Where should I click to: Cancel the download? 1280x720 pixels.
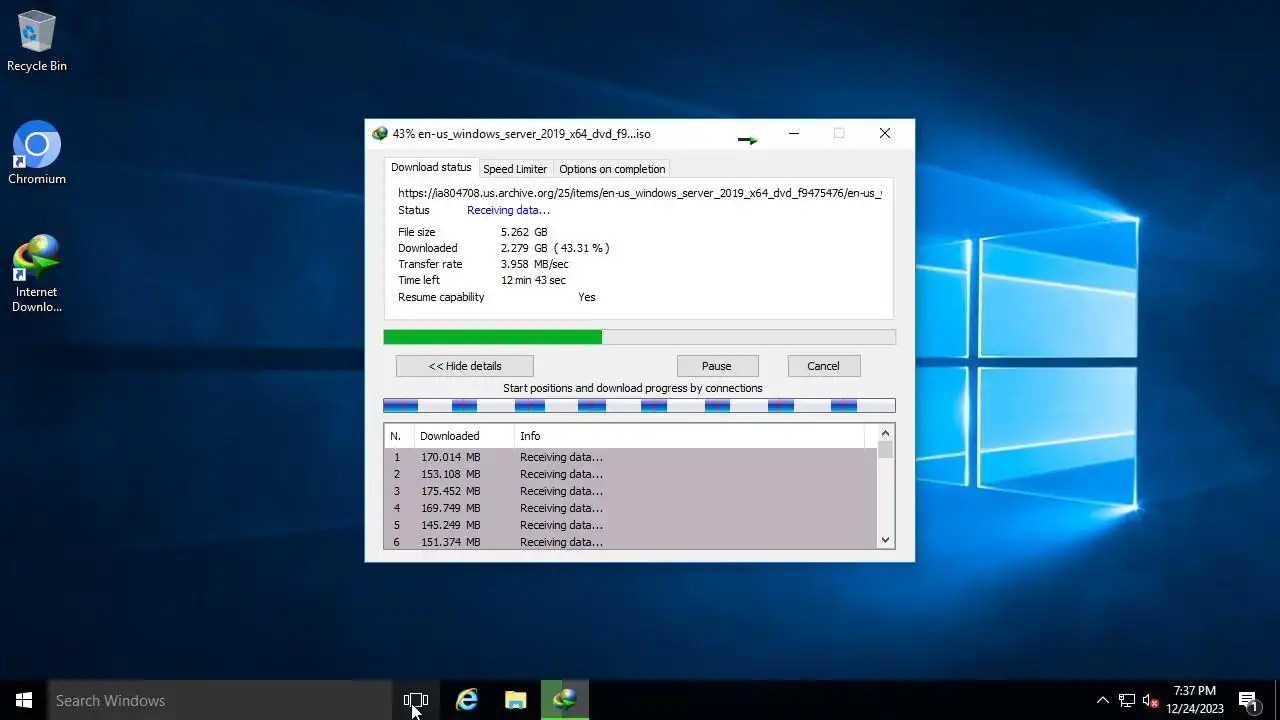pyautogui.click(x=824, y=366)
